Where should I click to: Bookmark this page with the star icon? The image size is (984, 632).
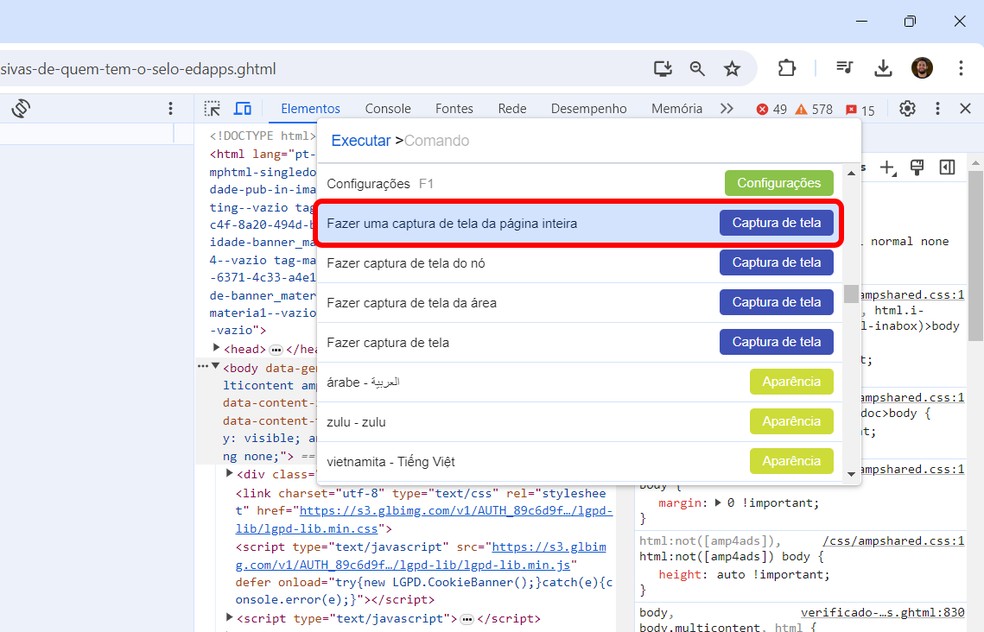coord(733,69)
